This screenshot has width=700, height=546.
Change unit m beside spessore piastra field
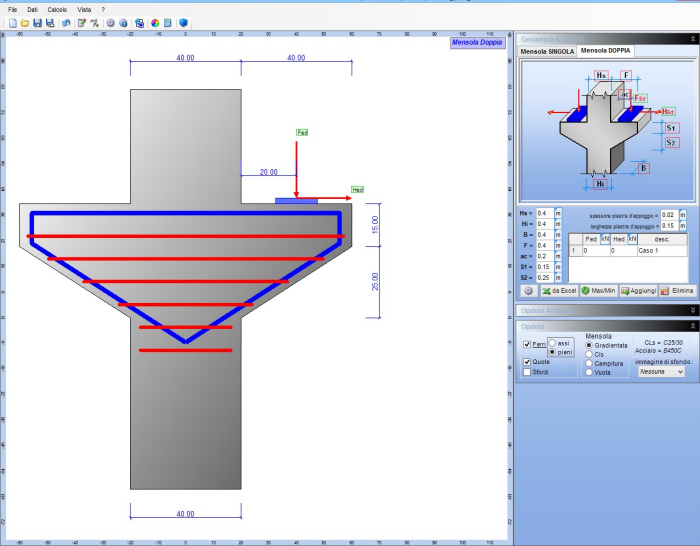click(683, 215)
